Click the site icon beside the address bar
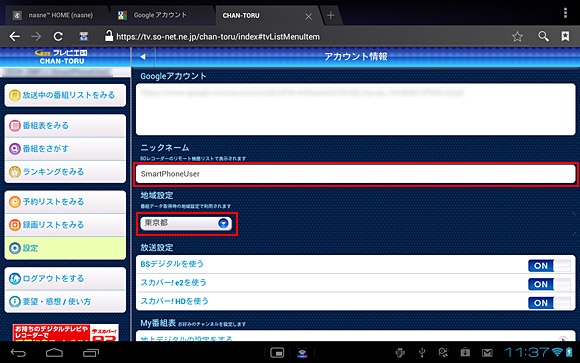Viewport: 580px width, 363px height. pos(84,36)
